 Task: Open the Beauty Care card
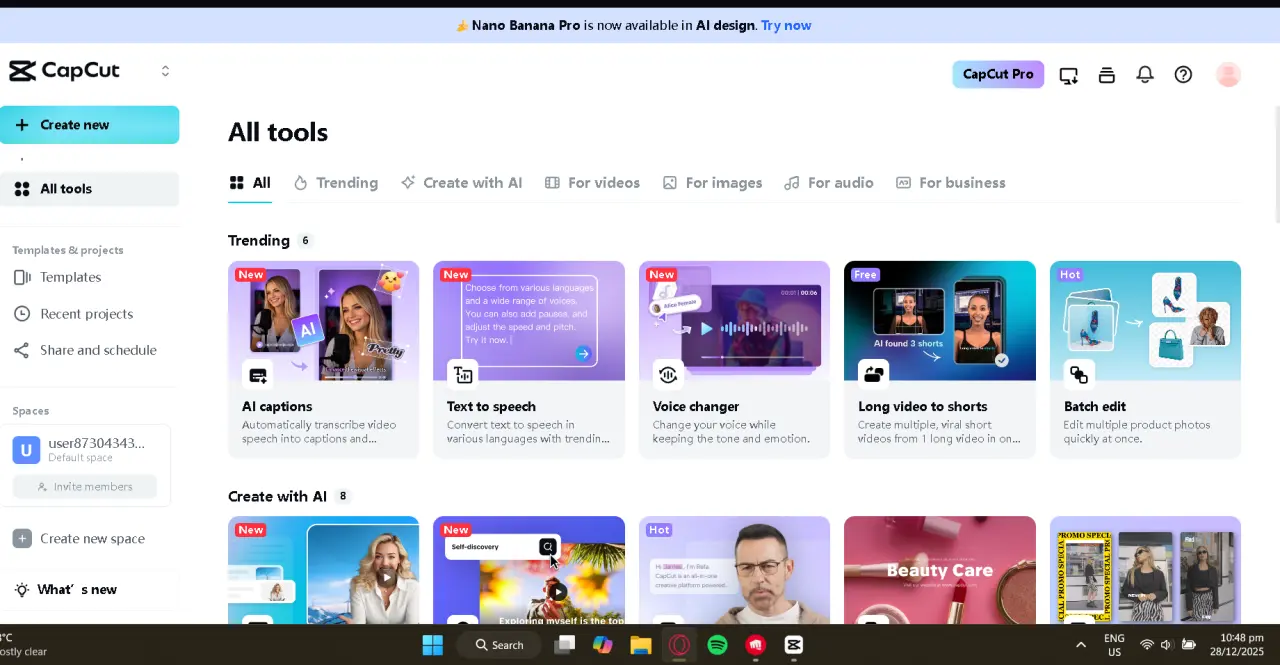click(940, 570)
